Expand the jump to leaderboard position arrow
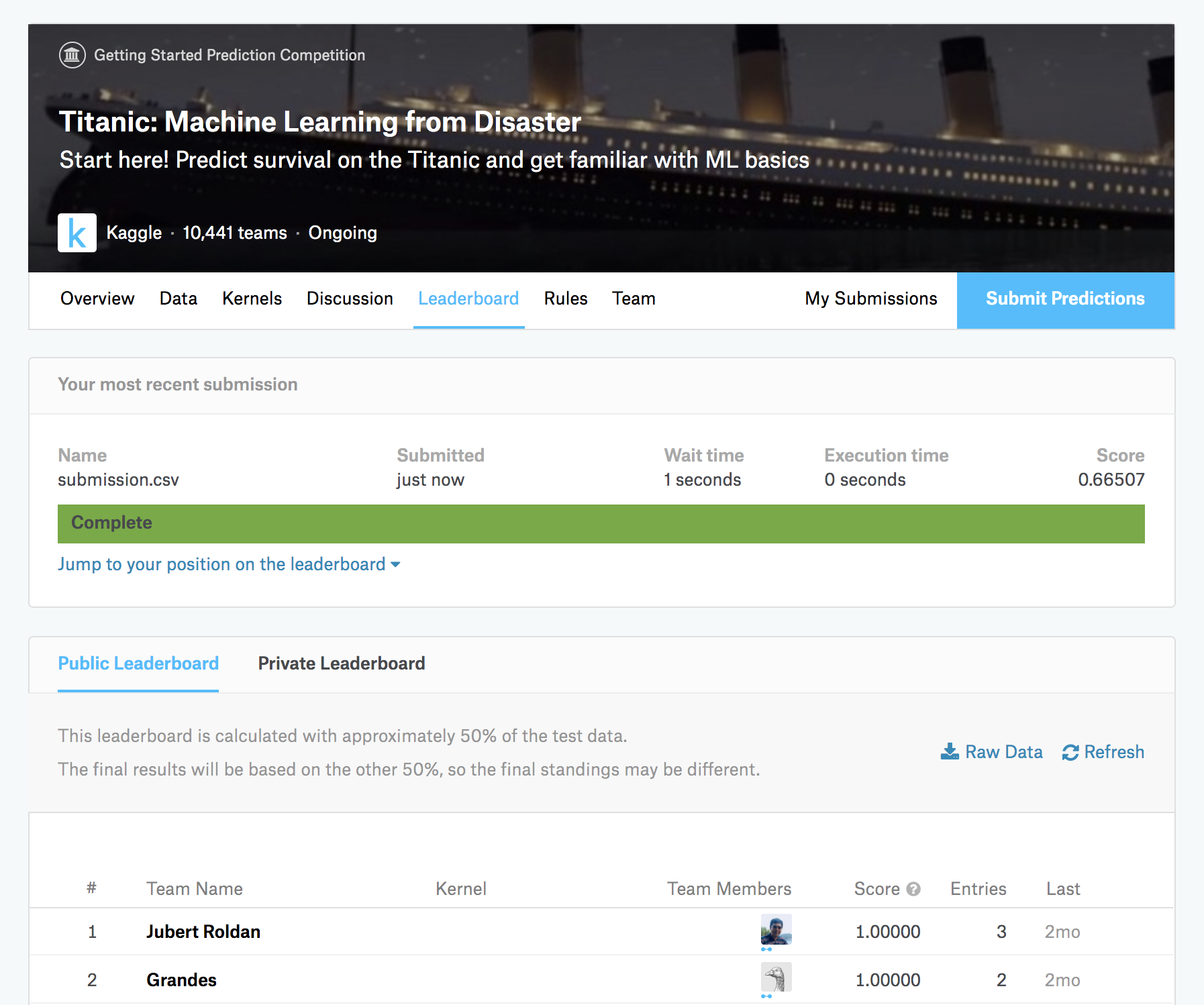 (395, 565)
